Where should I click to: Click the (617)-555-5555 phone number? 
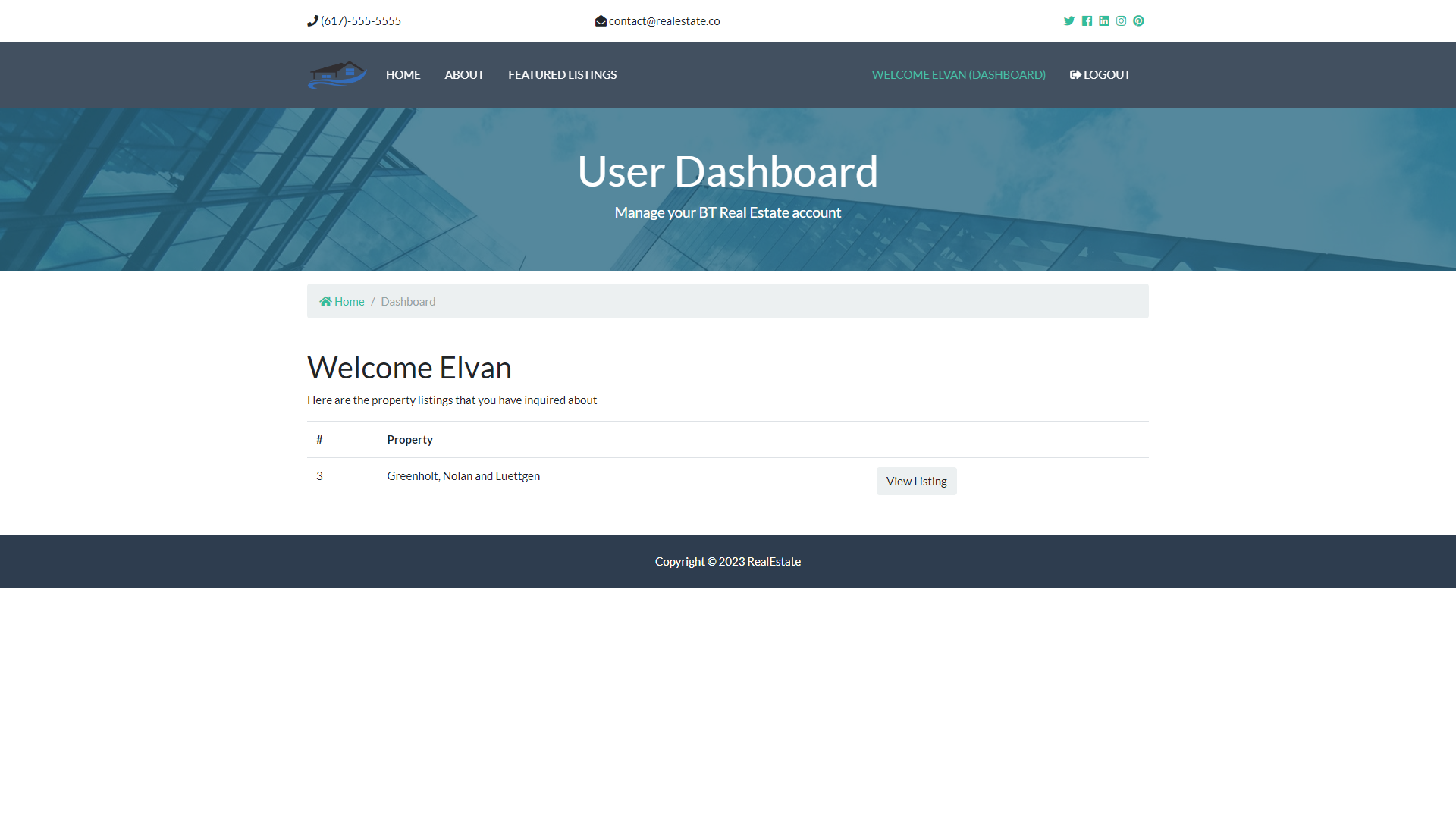pos(361,21)
